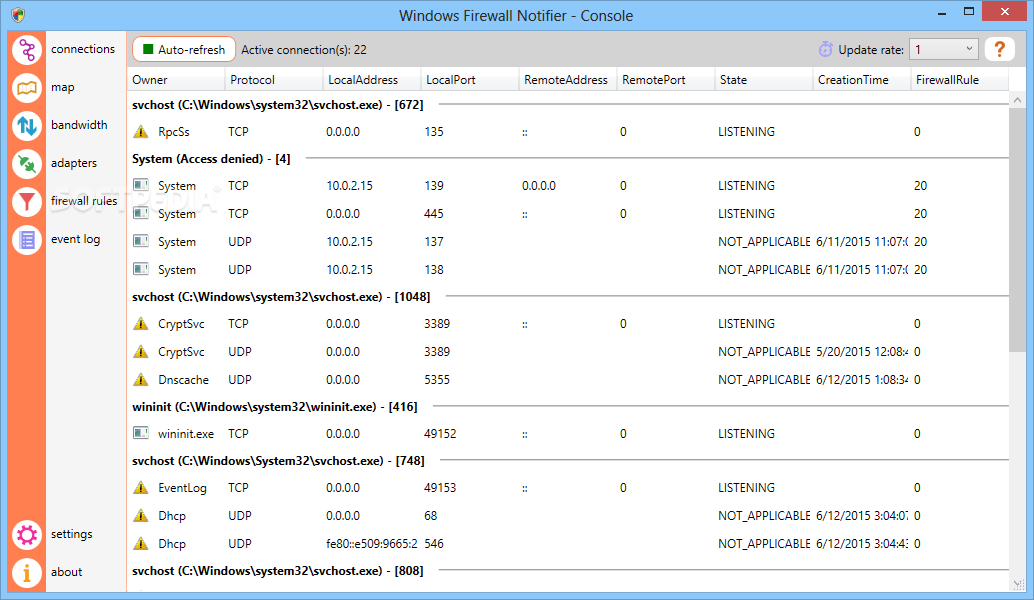Select the adapters menu label

(74, 163)
